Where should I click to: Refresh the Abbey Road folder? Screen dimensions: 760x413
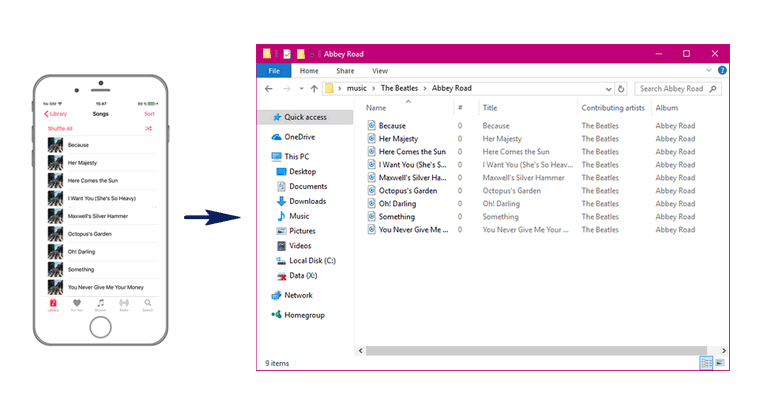click(621, 89)
